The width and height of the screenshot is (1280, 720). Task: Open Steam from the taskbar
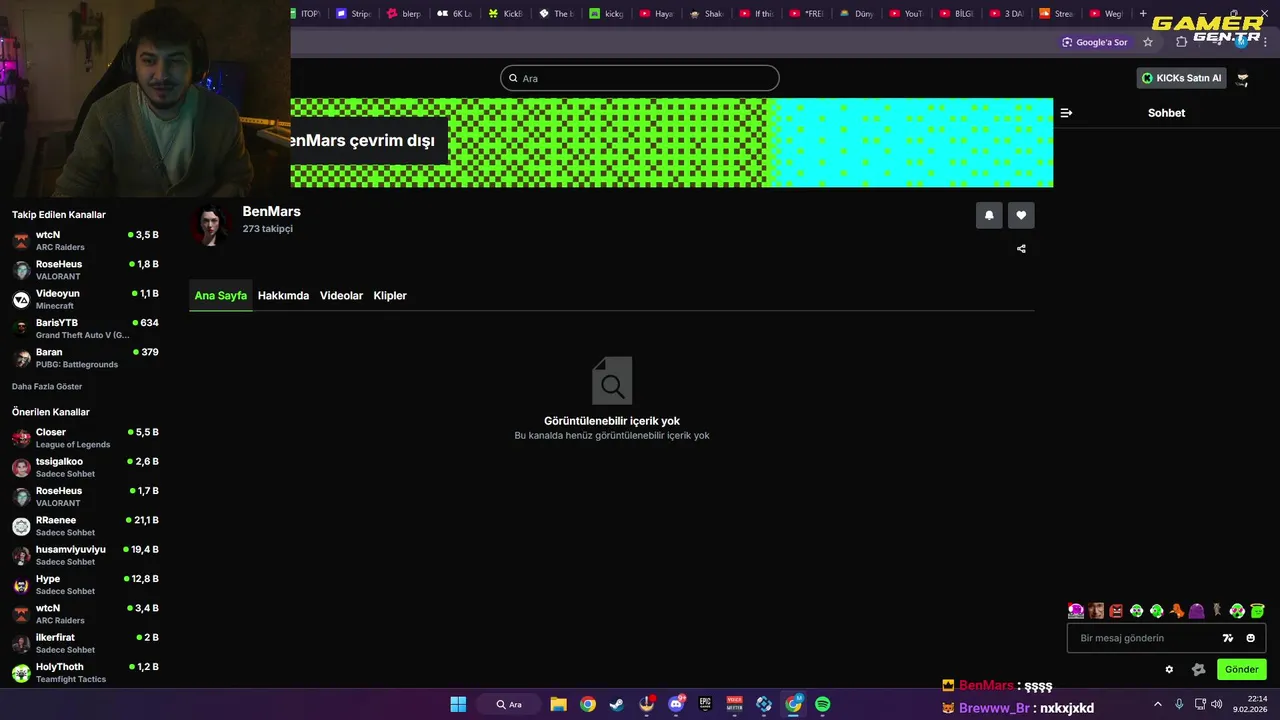(617, 704)
